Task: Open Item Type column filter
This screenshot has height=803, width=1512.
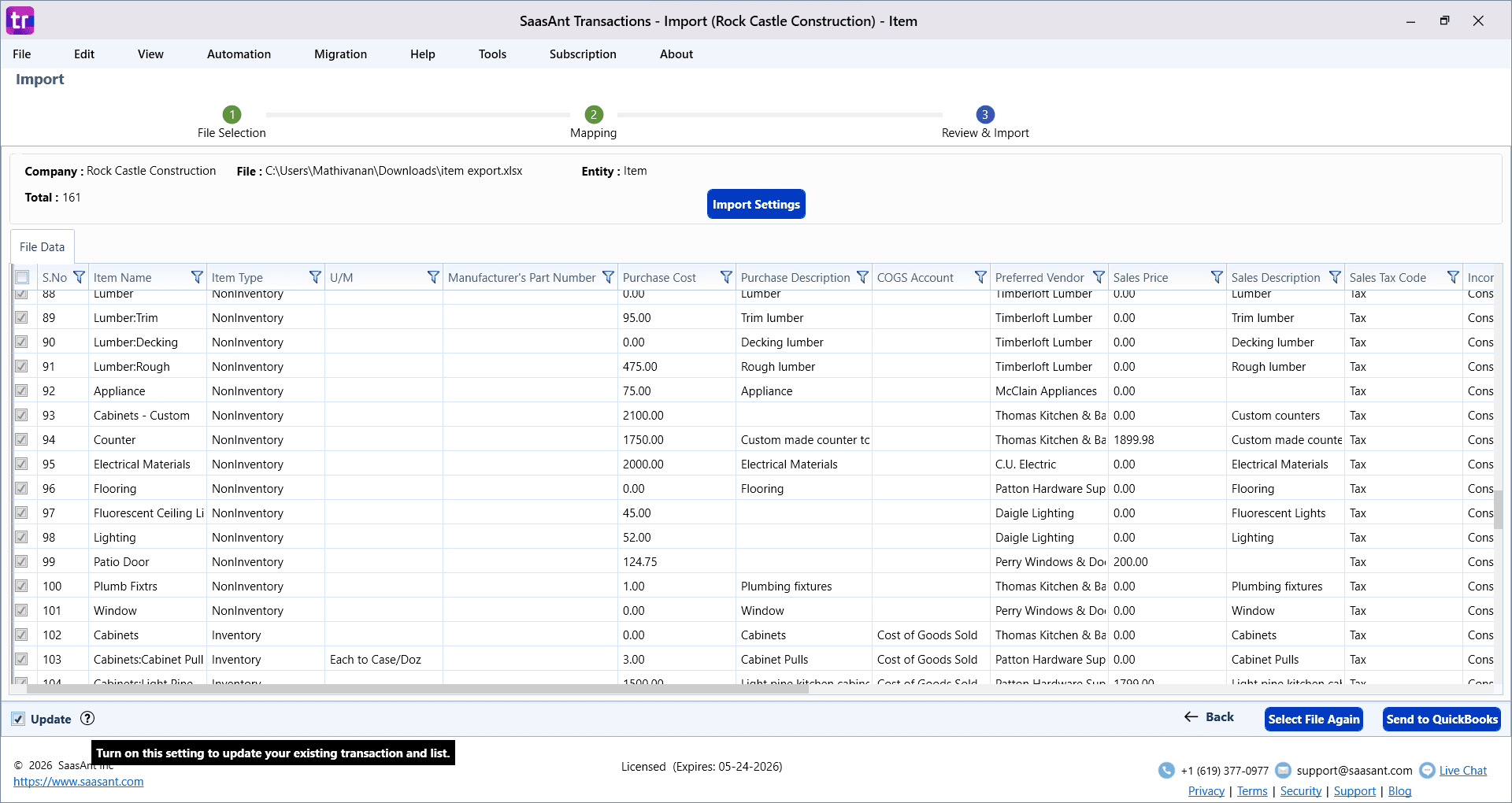Action: 315,277
